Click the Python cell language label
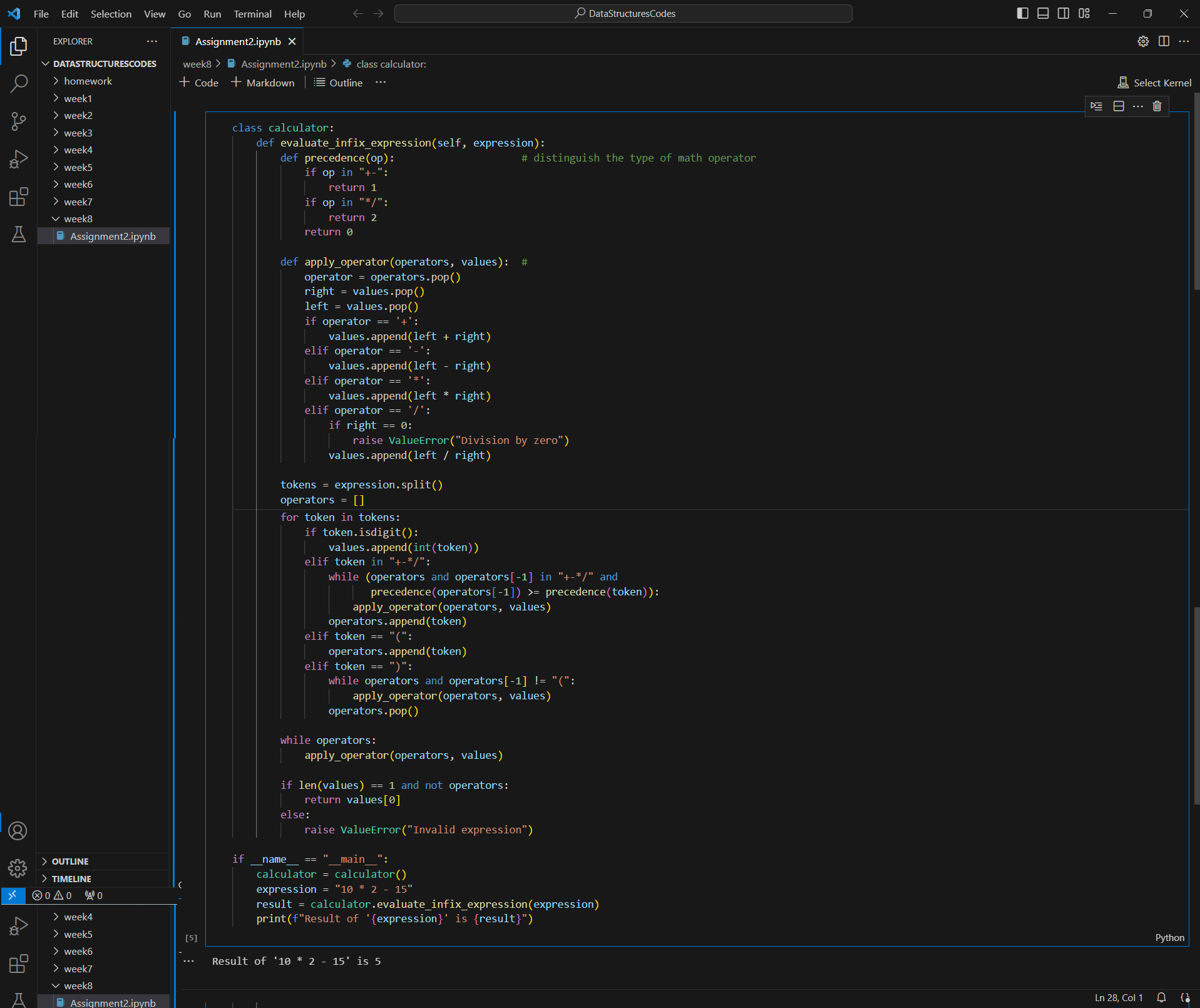The width and height of the screenshot is (1200, 1008). 1169,937
